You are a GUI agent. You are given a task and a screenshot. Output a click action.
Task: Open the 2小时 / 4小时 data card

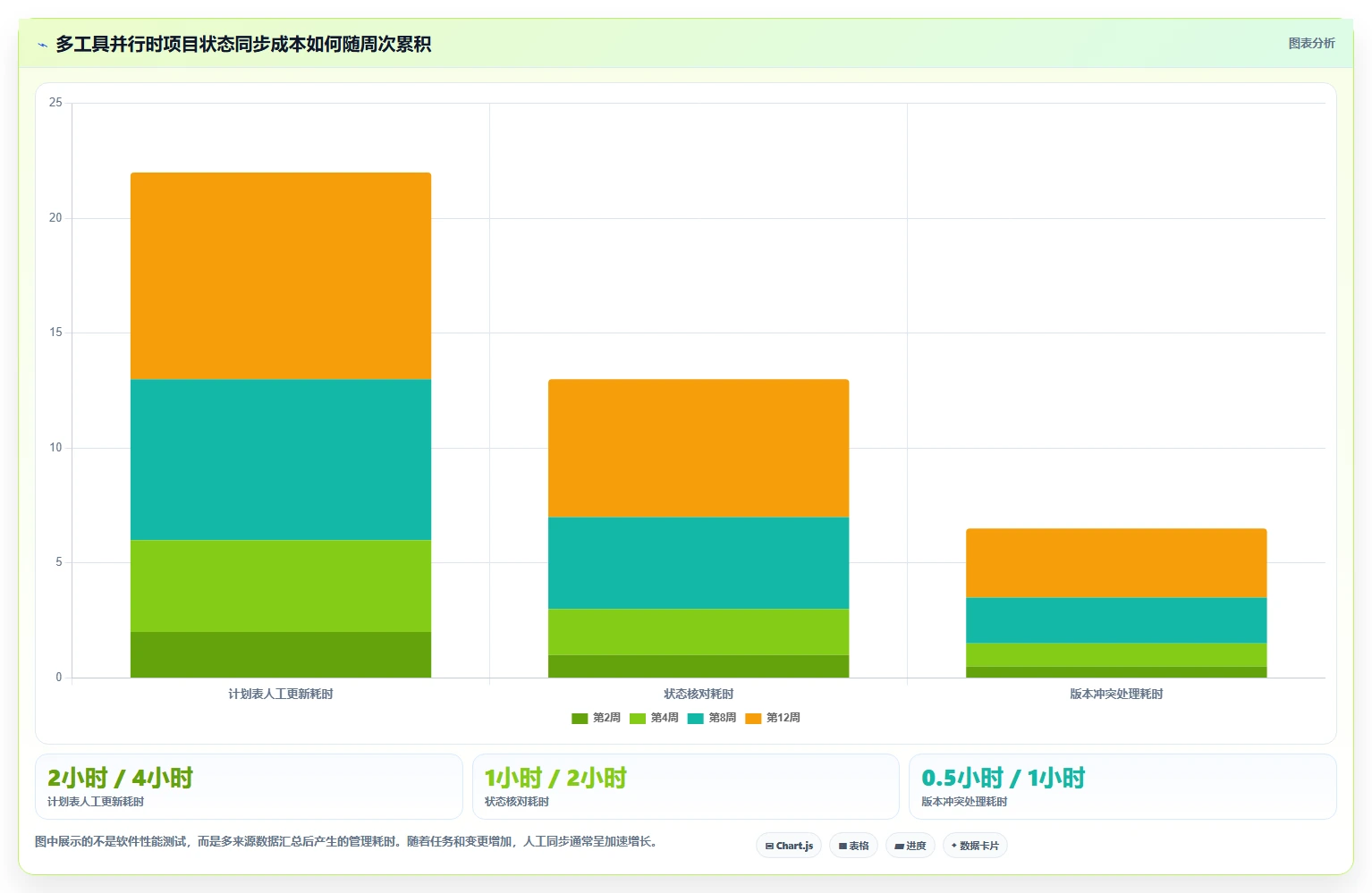[249, 787]
